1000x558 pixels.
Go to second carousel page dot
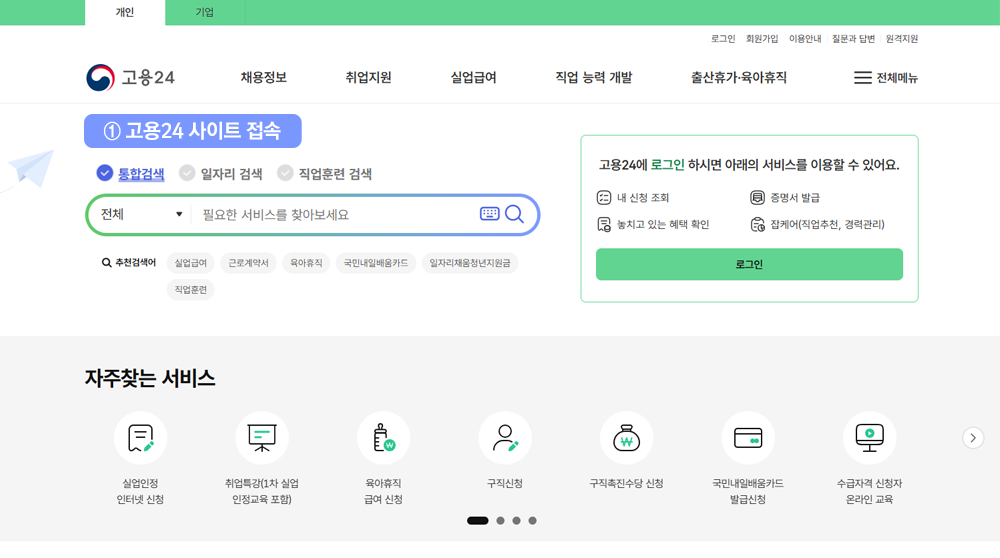point(501,520)
